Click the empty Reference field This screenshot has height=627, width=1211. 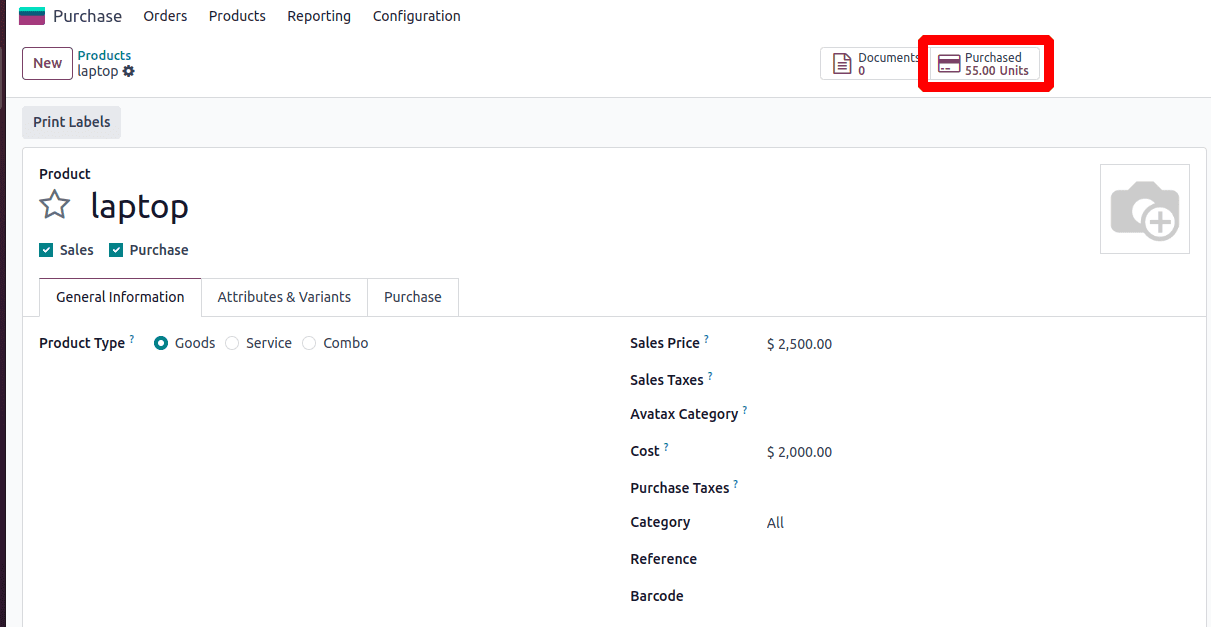click(x=978, y=559)
